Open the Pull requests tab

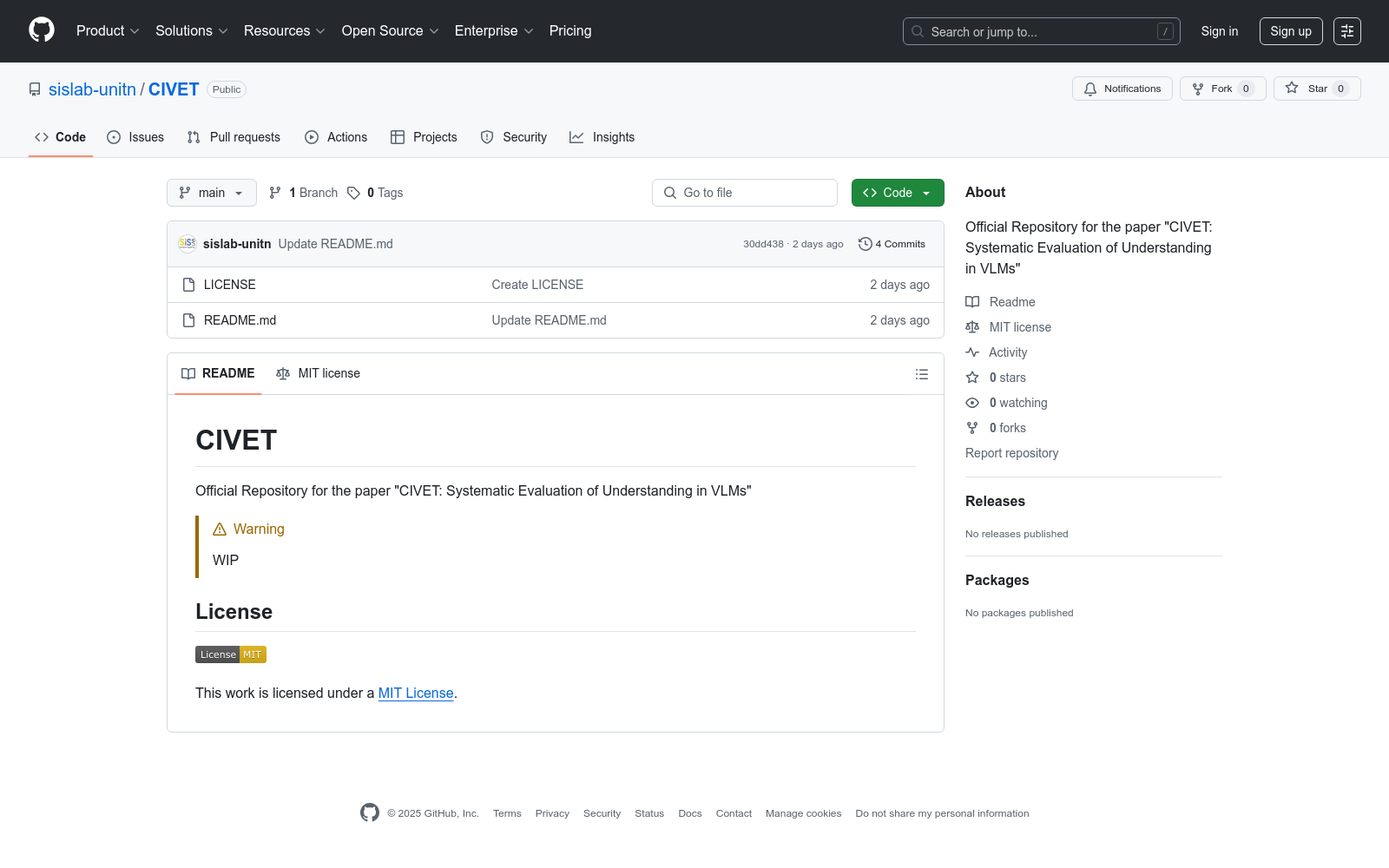coord(234,137)
